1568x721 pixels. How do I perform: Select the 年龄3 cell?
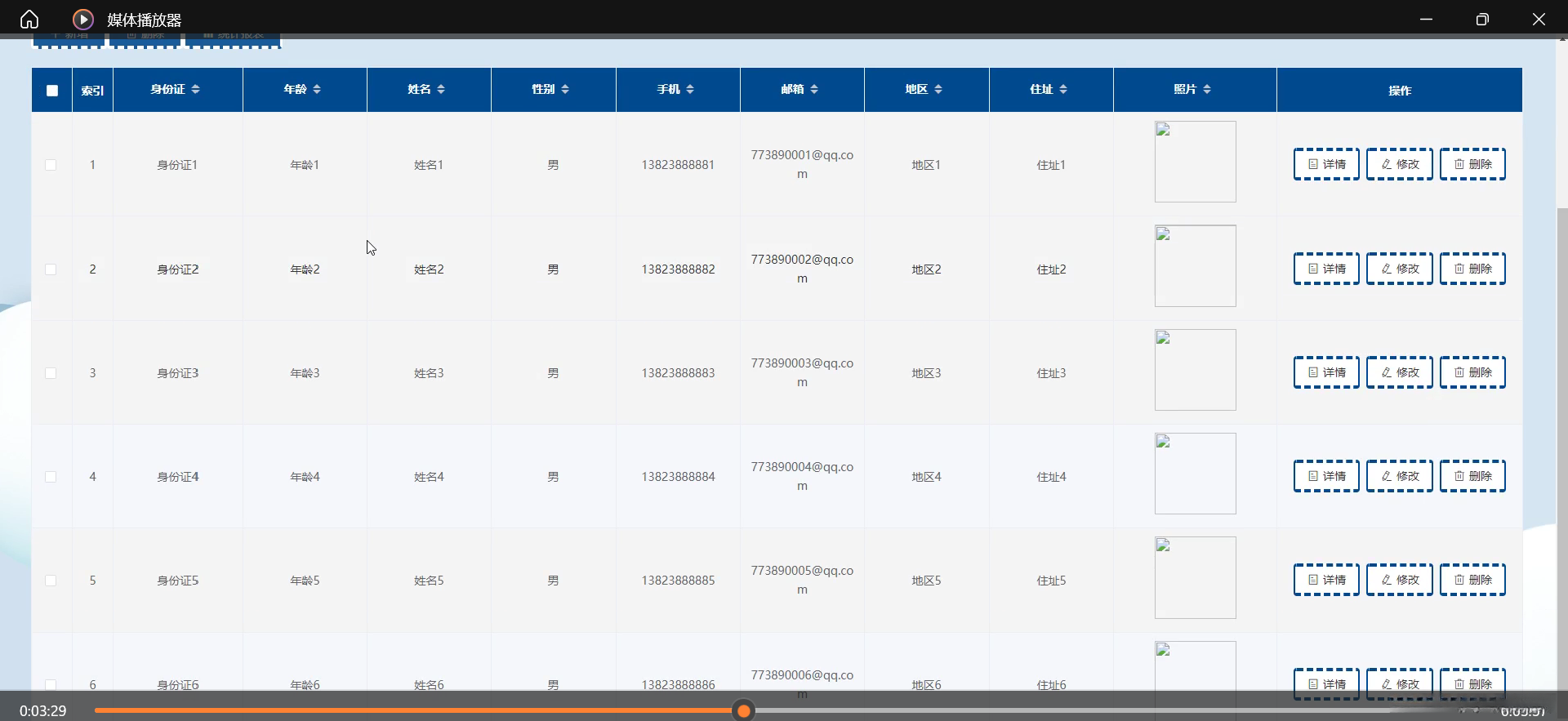(x=305, y=373)
